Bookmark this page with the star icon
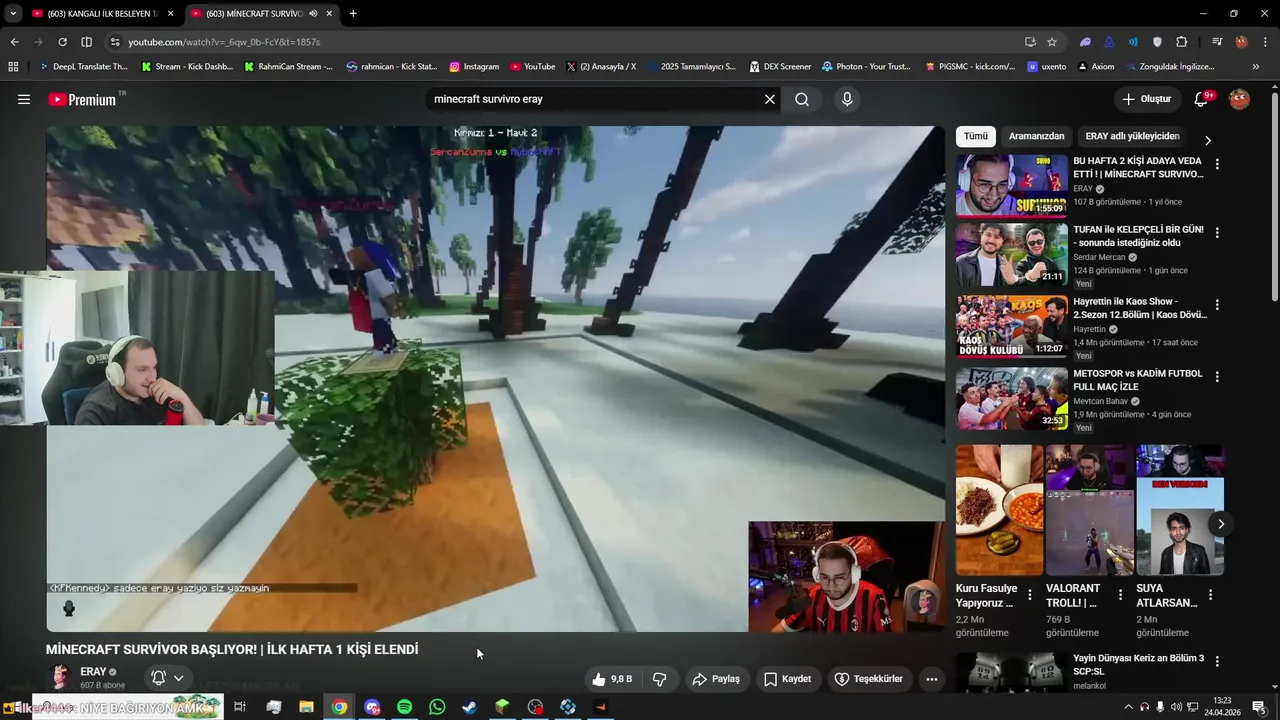Screen dimensions: 1280x720 [1052, 42]
